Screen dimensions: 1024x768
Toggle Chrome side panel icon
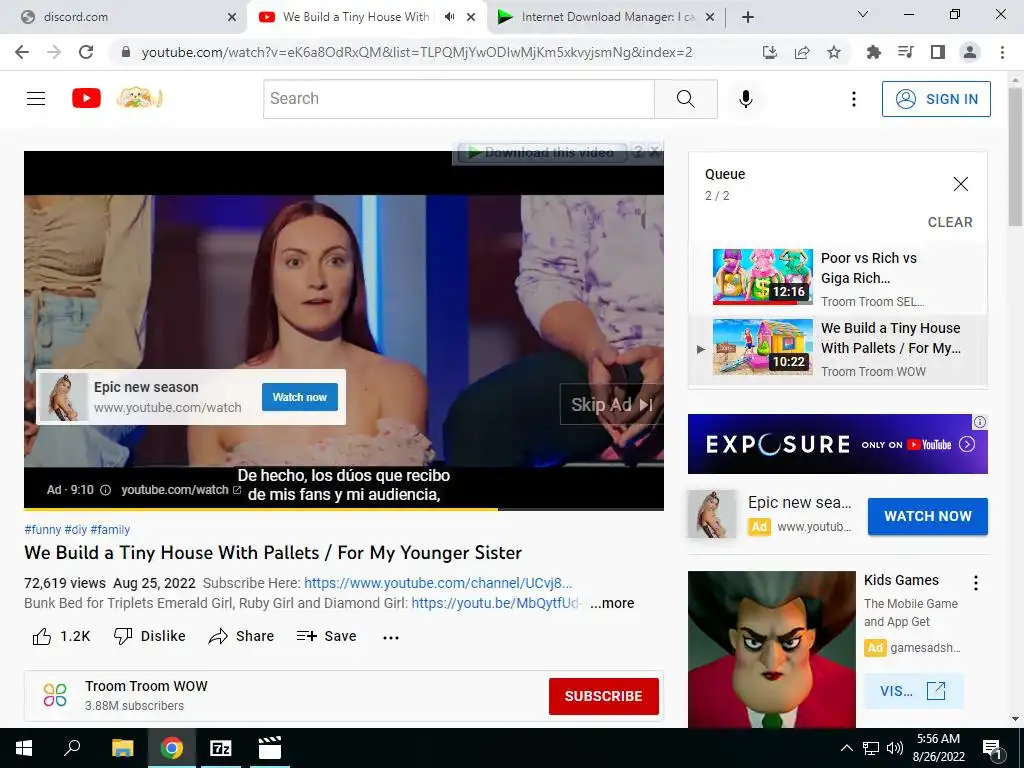(x=938, y=52)
